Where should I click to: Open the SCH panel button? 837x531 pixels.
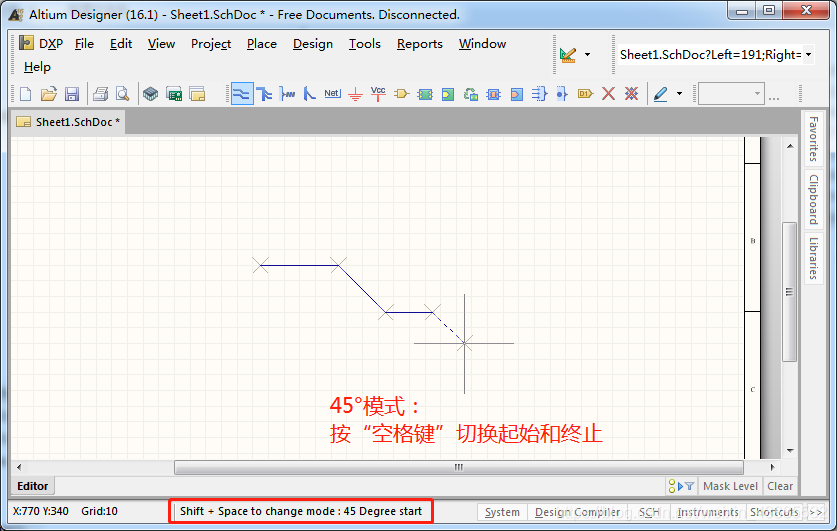coord(649,512)
